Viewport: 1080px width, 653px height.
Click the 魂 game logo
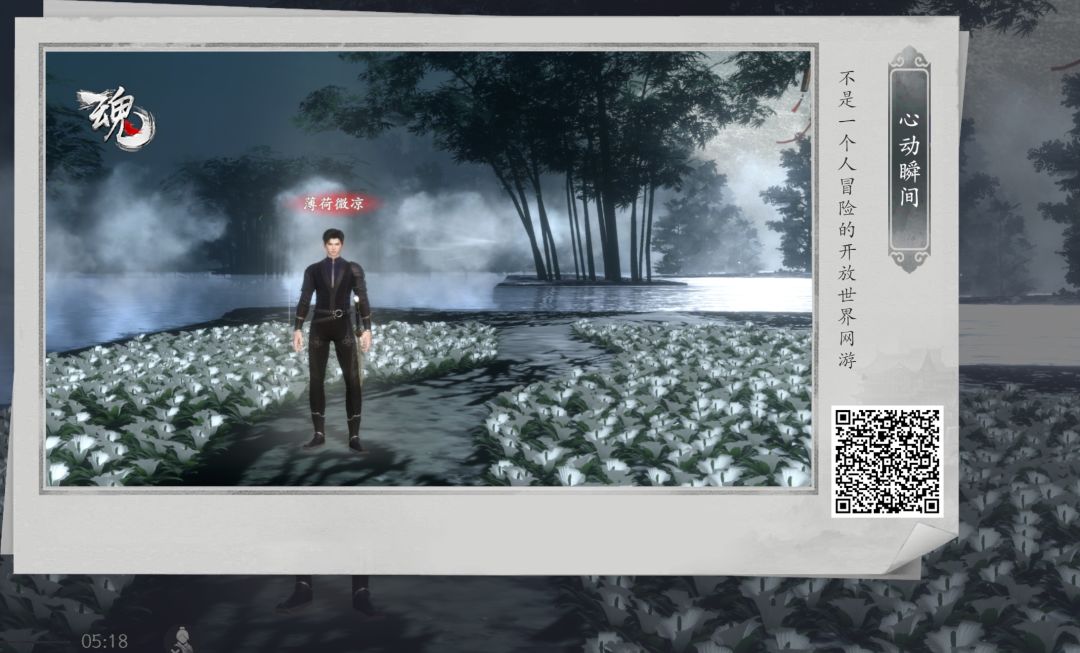point(117,117)
